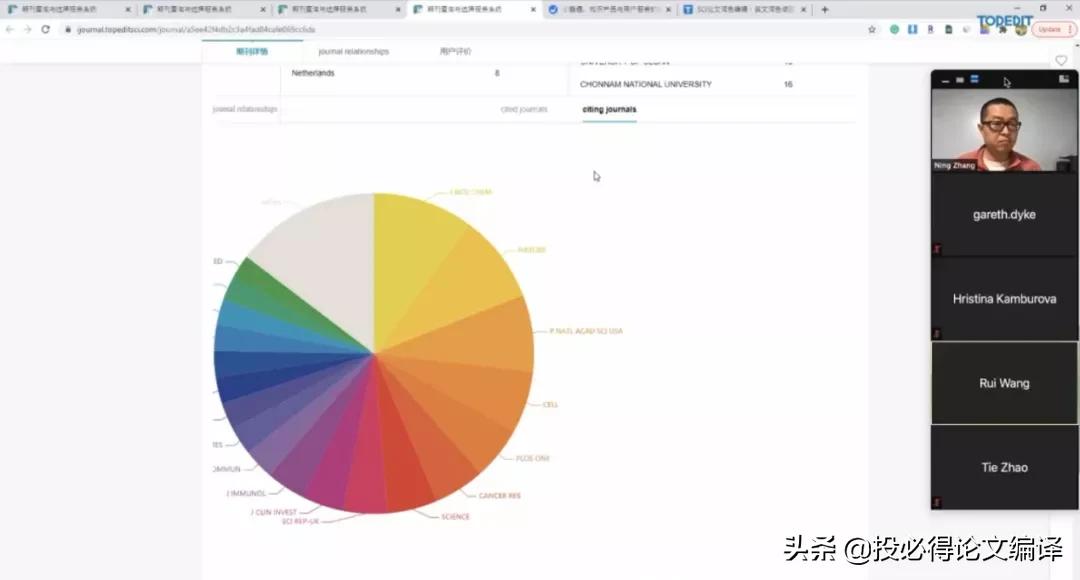Click the Chrome profile avatar
The height and width of the screenshot is (580, 1080).
coord(1021,30)
